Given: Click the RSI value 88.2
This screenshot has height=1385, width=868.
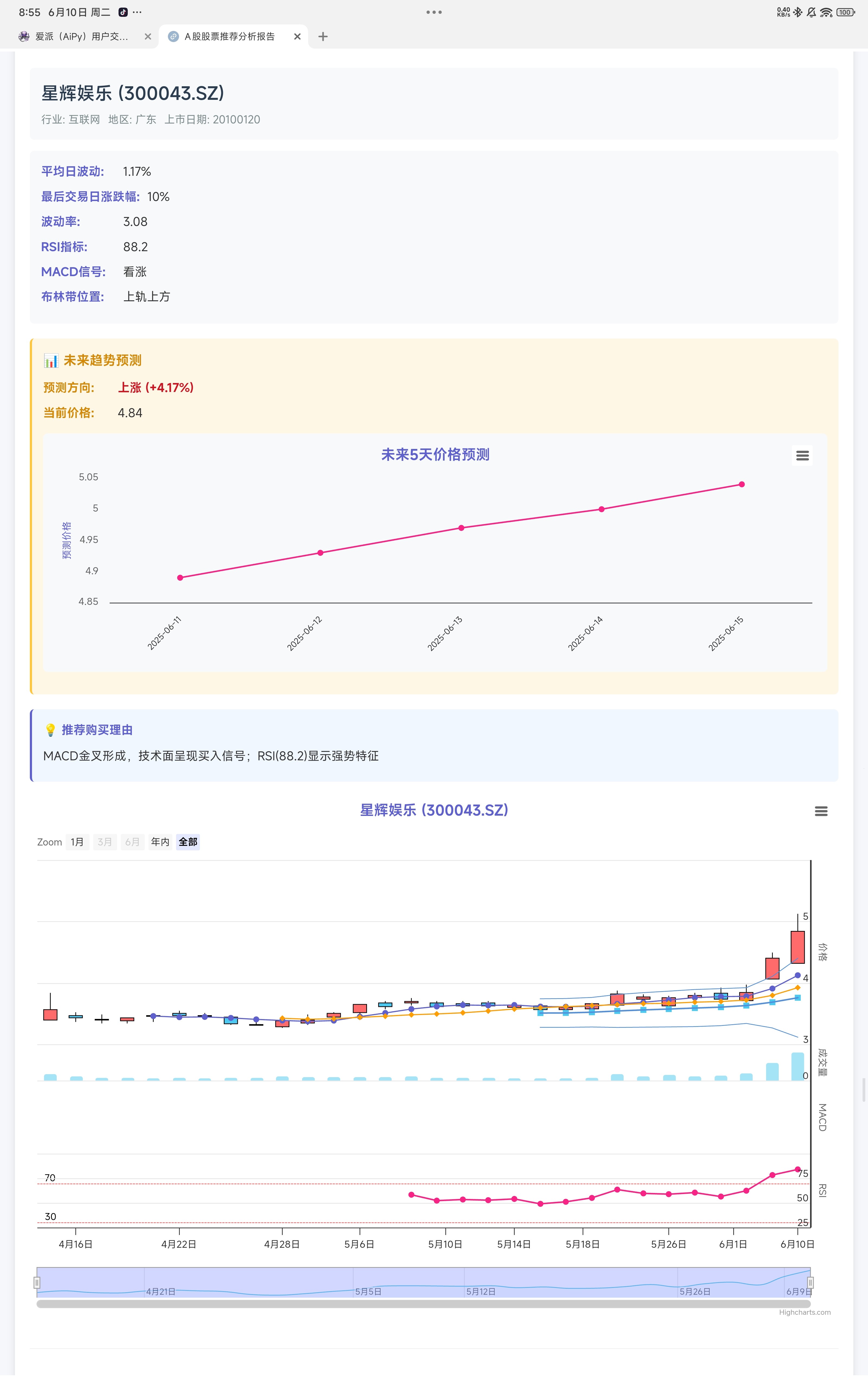Looking at the screenshot, I should (x=135, y=247).
